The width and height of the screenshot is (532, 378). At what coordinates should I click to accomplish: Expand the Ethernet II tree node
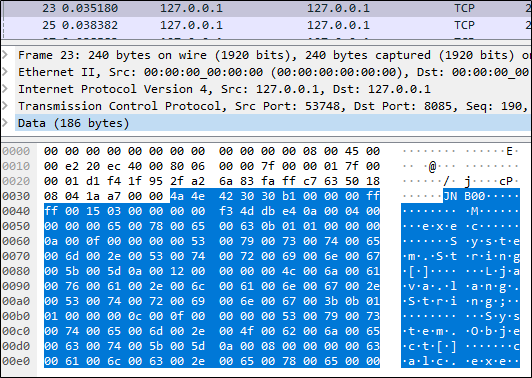[5, 72]
